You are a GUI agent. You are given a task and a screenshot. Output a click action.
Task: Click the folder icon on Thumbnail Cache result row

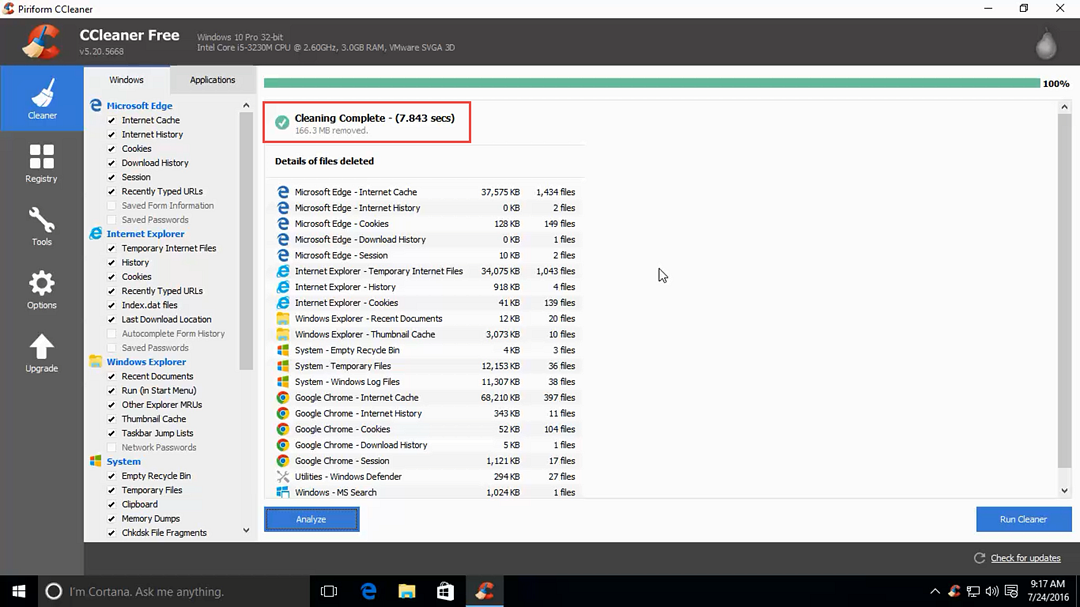(282, 334)
